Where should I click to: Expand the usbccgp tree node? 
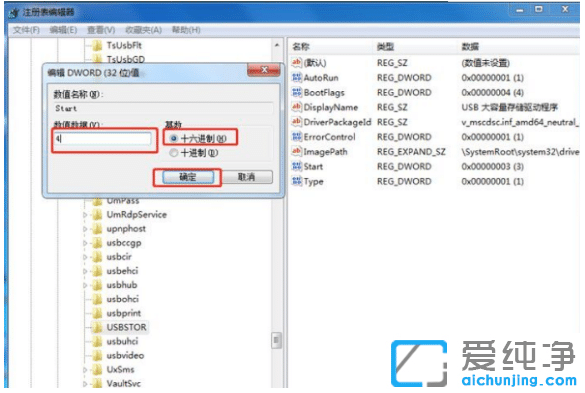85,243
